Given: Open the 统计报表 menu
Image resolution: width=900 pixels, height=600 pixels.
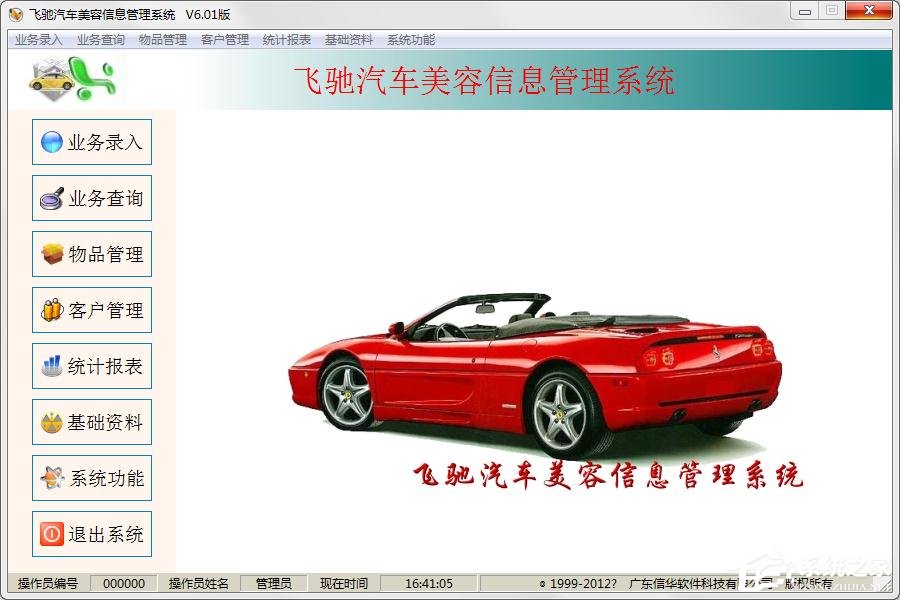Looking at the screenshot, I should [286, 40].
